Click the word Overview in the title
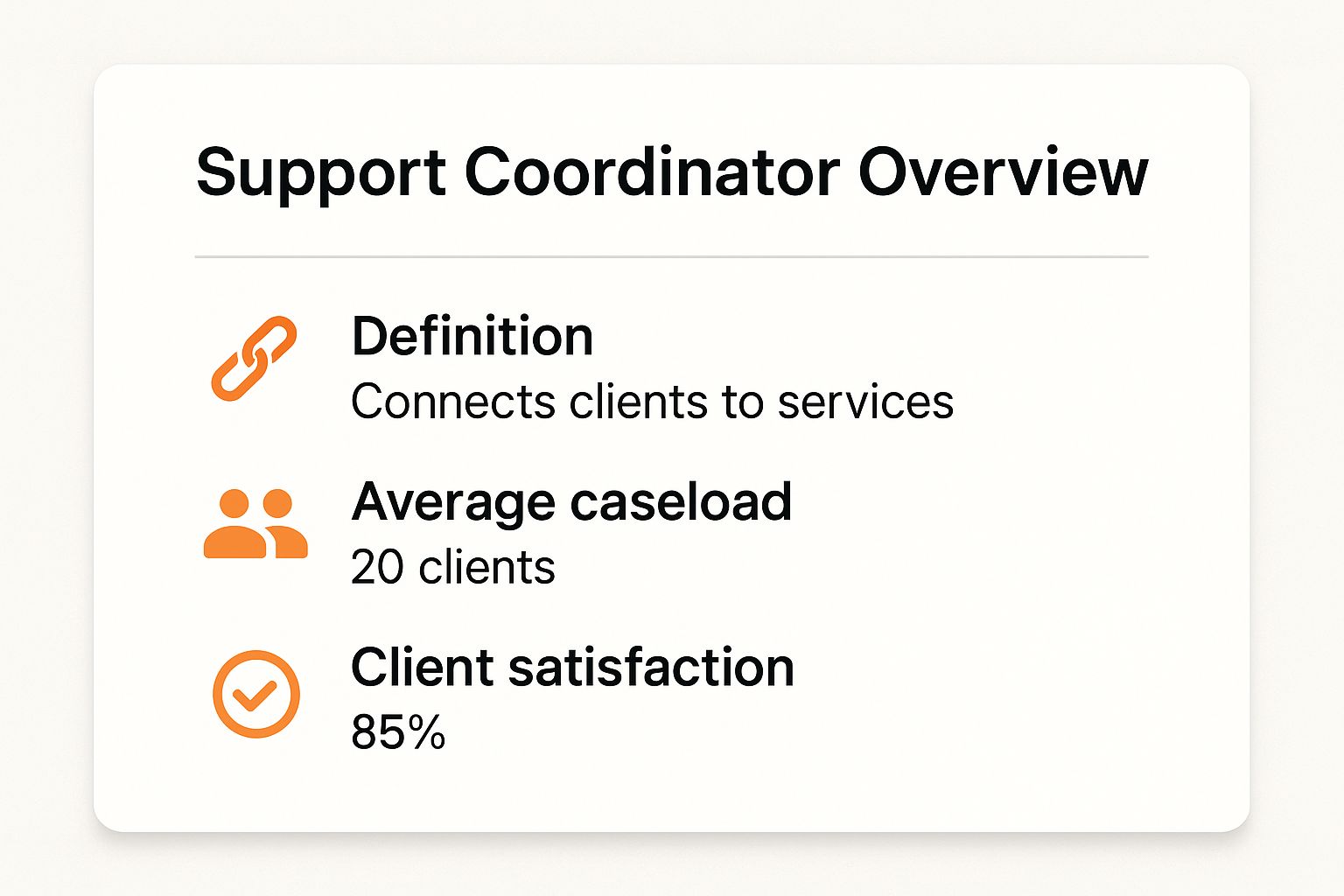The image size is (1344, 896). [1003, 171]
